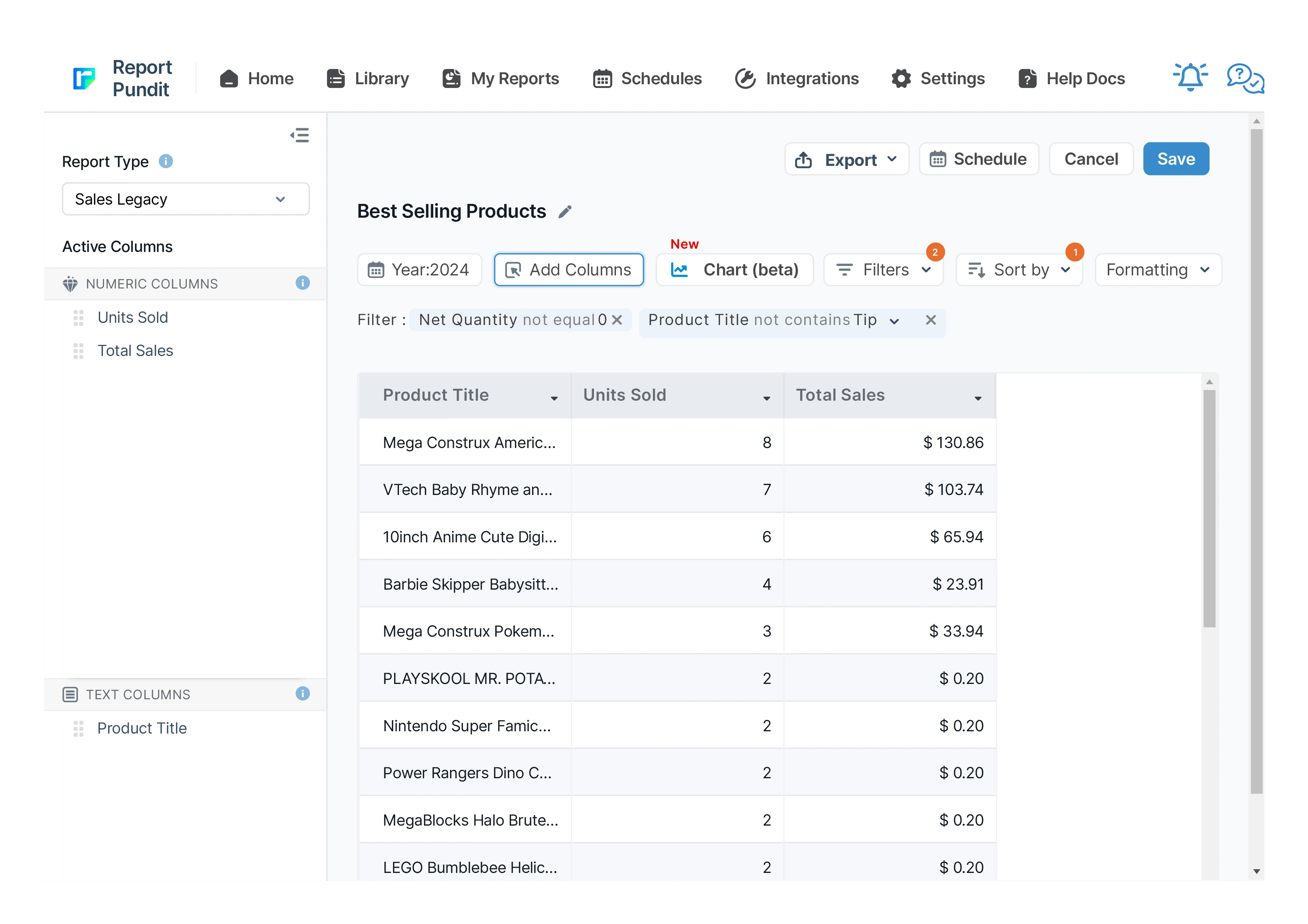Click the Add Columns button
The width and height of the screenshot is (1308, 924).
tap(569, 270)
